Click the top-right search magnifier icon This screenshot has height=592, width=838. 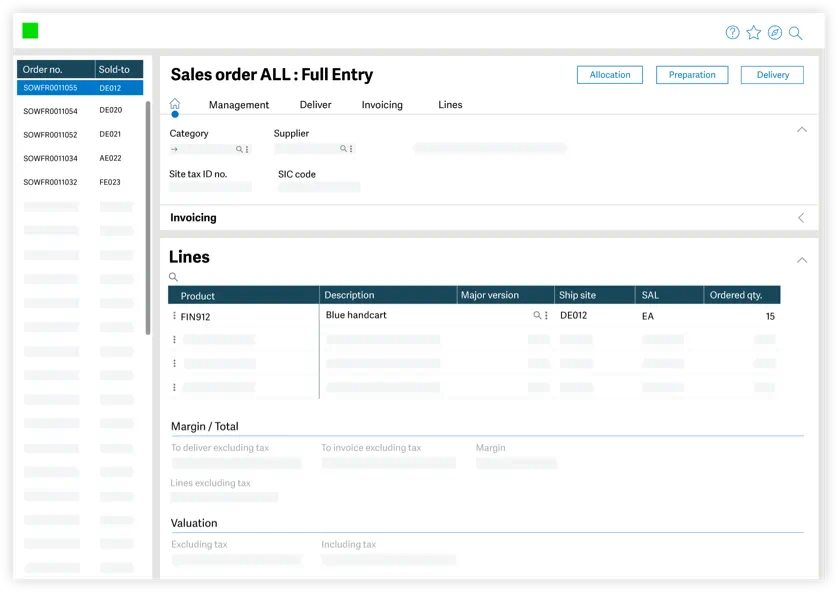tap(795, 33)
